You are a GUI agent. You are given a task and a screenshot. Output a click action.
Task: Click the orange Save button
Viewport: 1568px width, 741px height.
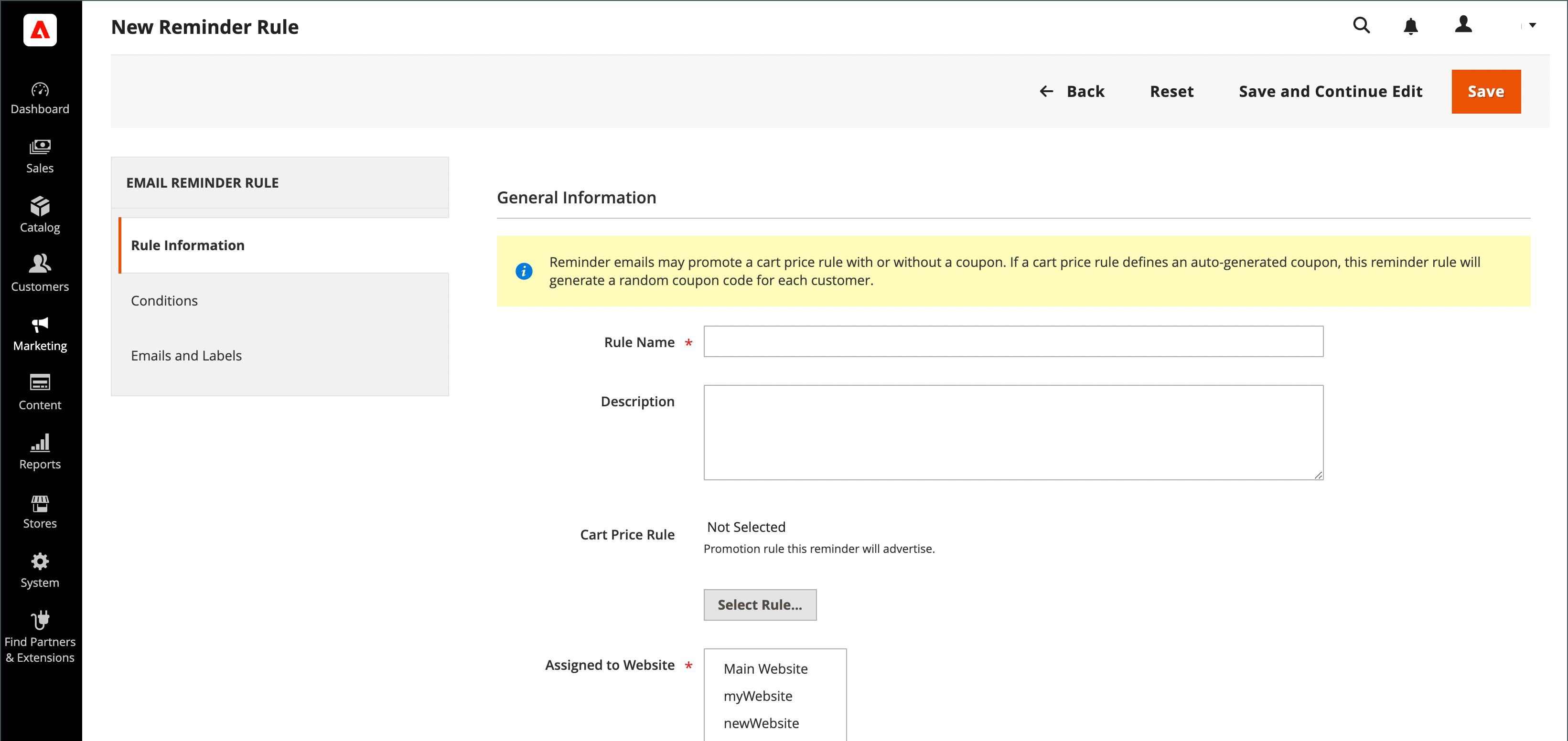(x=1485, y=91)
